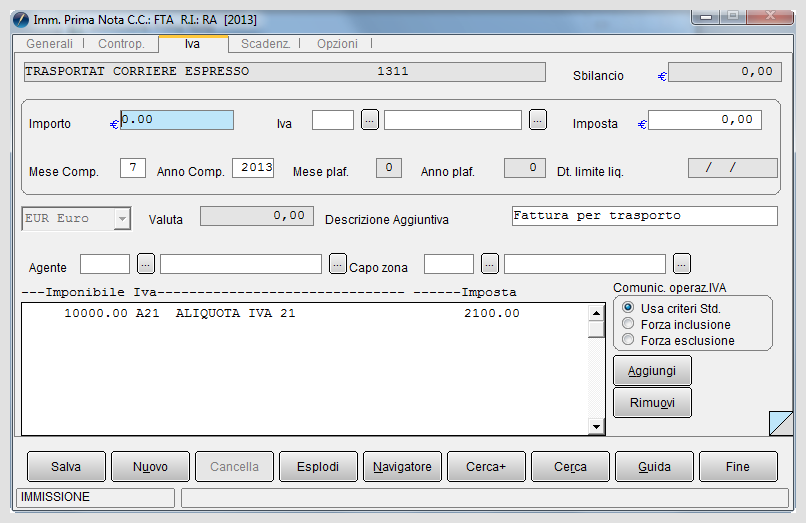806x523 pixels.
Task: Click the Nuovo button
Action: 150,466
